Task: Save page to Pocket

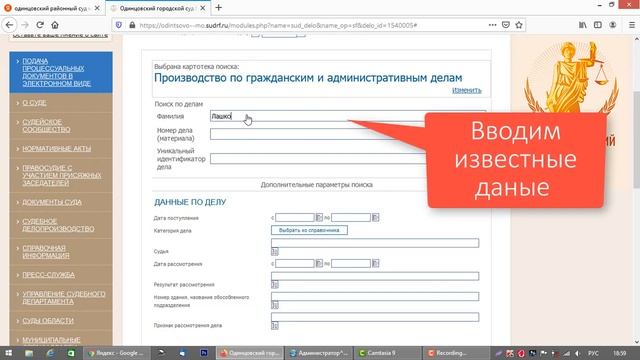Action: click(x=506, y=25)
